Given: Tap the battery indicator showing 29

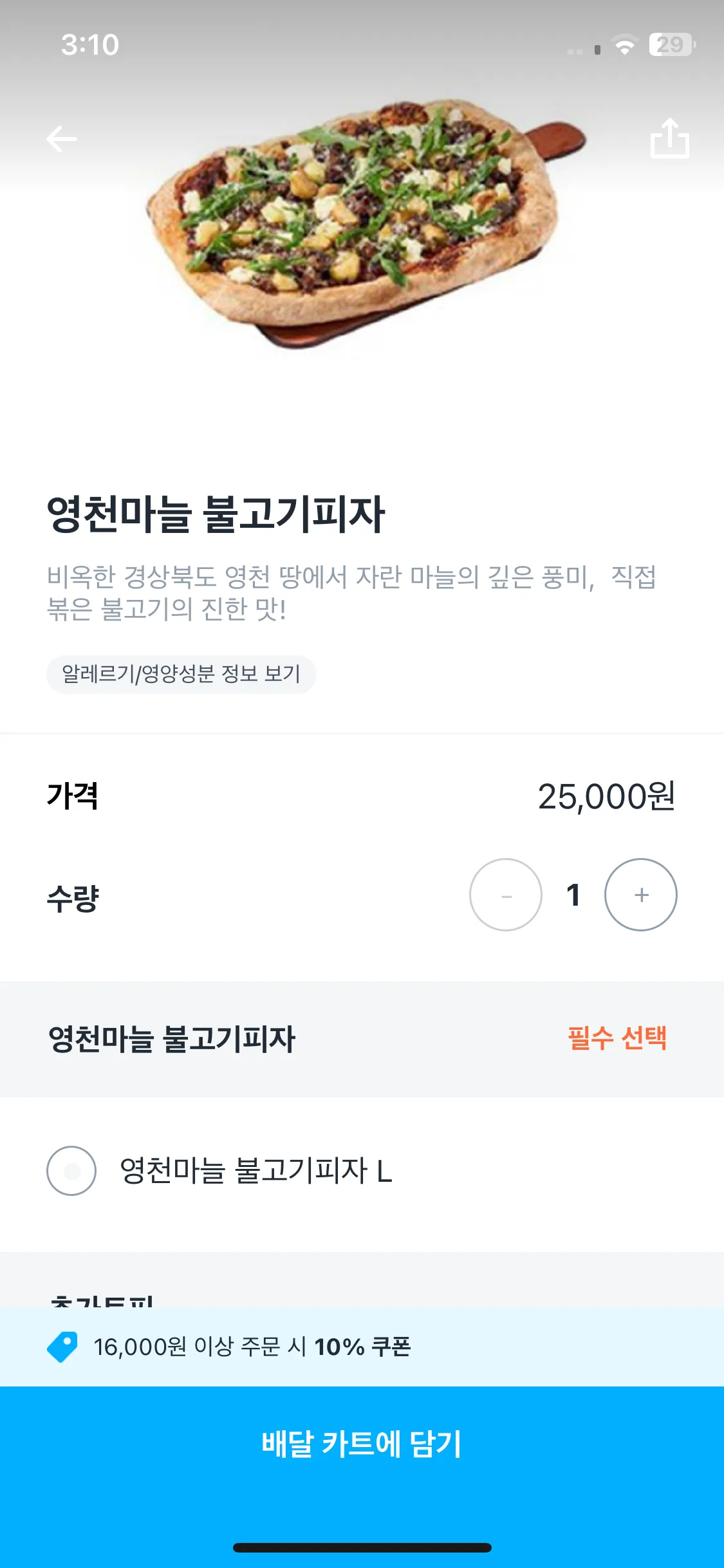Looking at the screenshot, I should (x=671, y=45).
